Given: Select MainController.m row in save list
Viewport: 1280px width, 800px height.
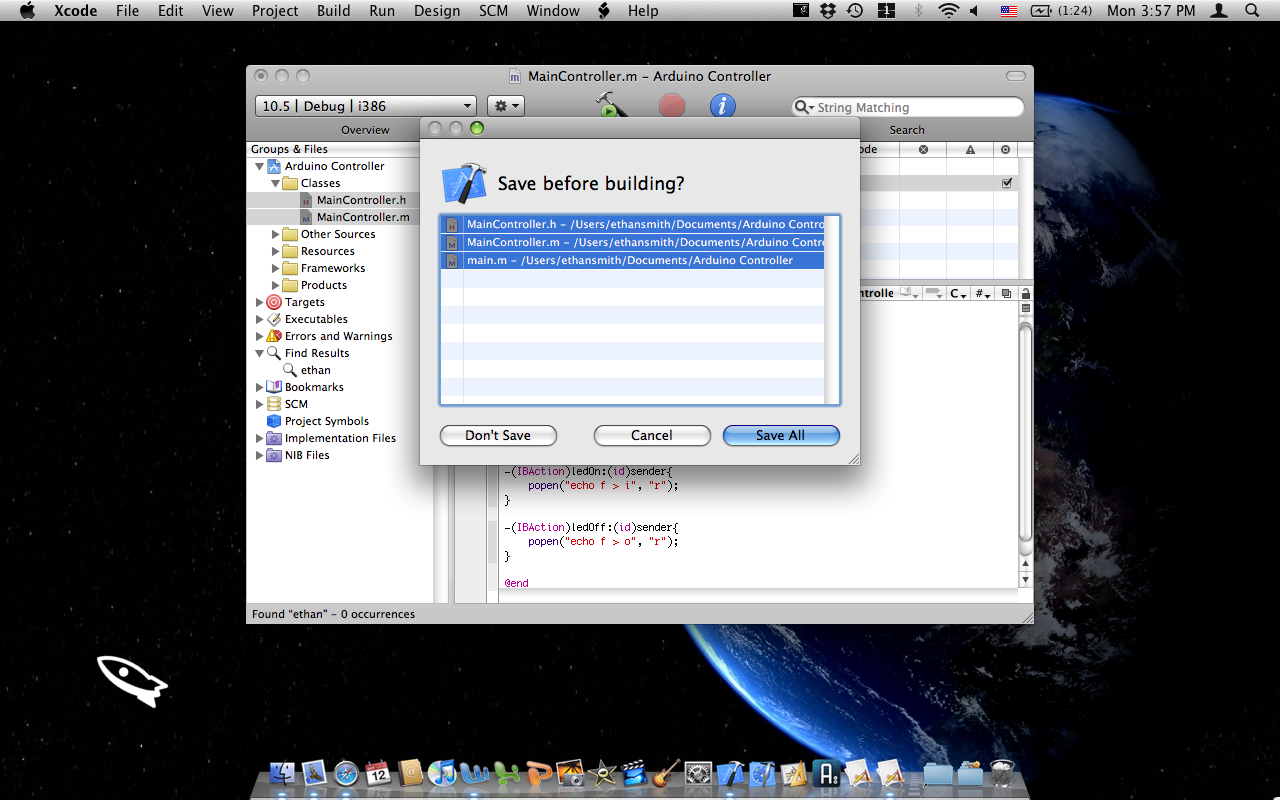Looking at the screenshot, I should pyautogui.click(x=632, y=242).
